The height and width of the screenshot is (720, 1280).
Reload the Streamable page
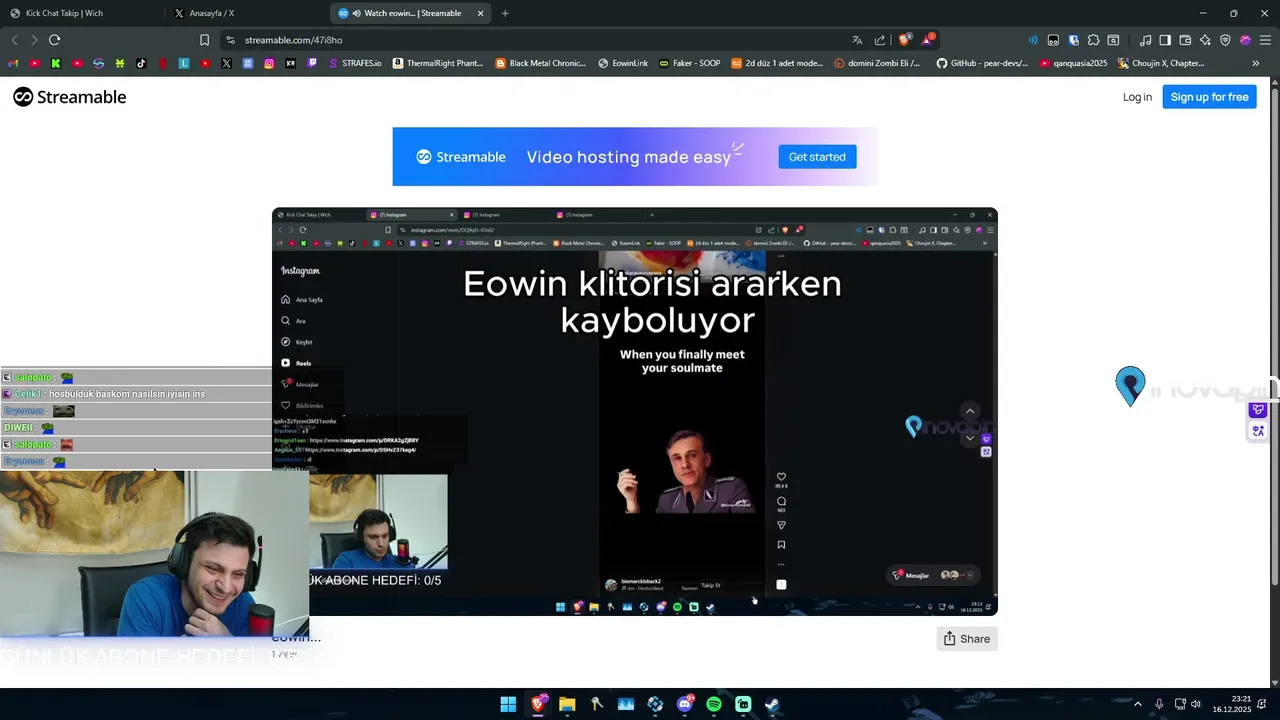pyautogui.click(x=54, y=40)
